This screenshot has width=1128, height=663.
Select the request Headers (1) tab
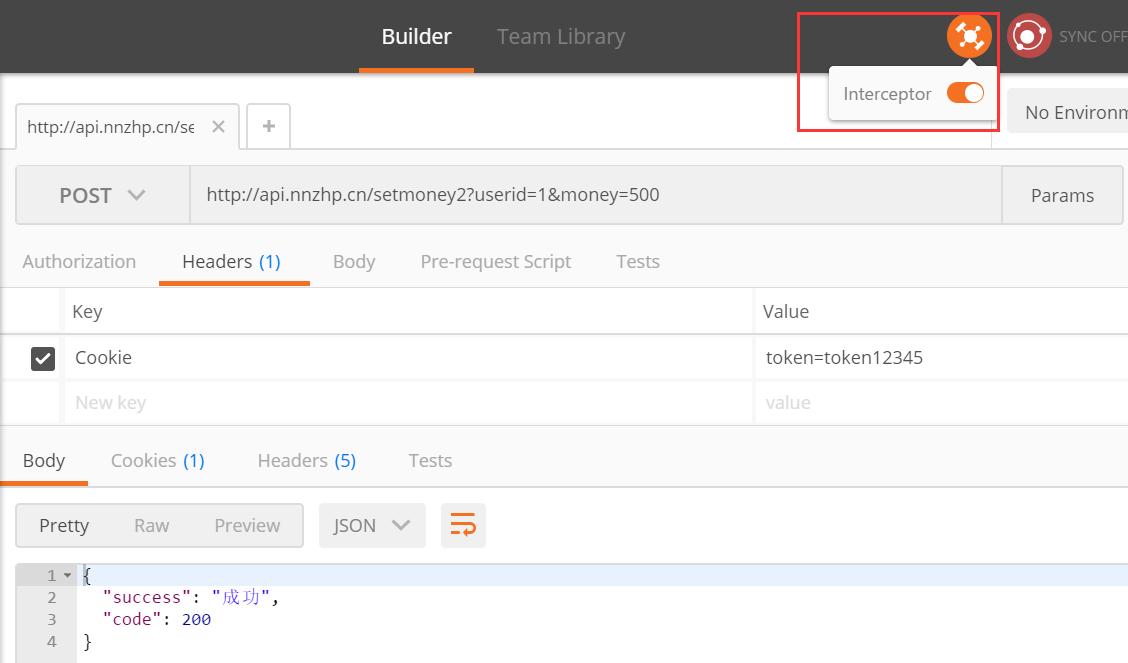pos(232,262)
